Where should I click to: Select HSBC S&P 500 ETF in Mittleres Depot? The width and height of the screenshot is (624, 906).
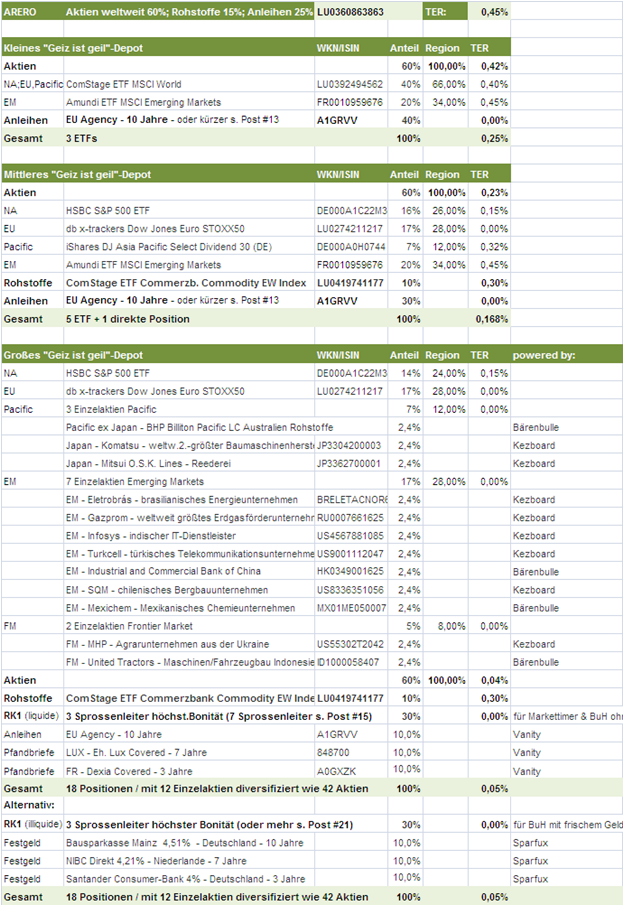pos(189,211)
